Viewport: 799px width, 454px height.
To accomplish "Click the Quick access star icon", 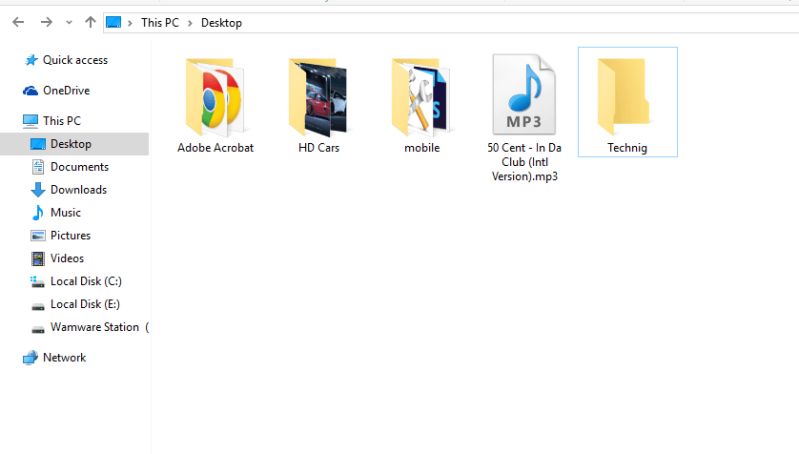I will pyautogui.click(x=31, y=60).
